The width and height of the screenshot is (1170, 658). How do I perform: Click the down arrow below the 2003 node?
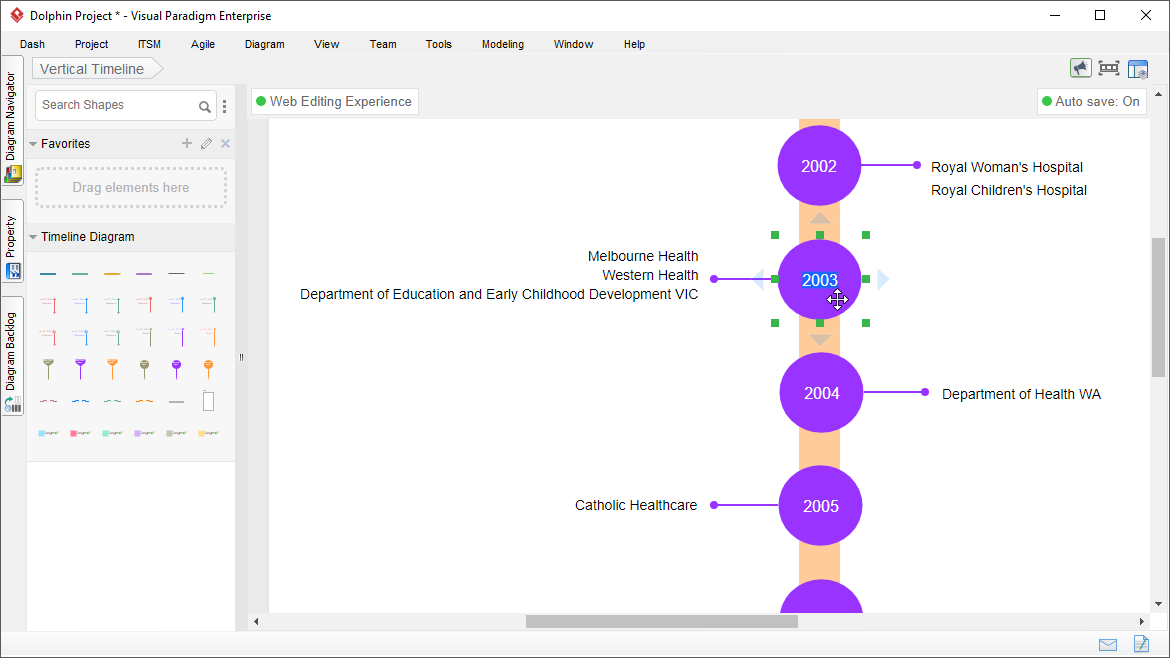pyautogui.click(x=820, y=340)
